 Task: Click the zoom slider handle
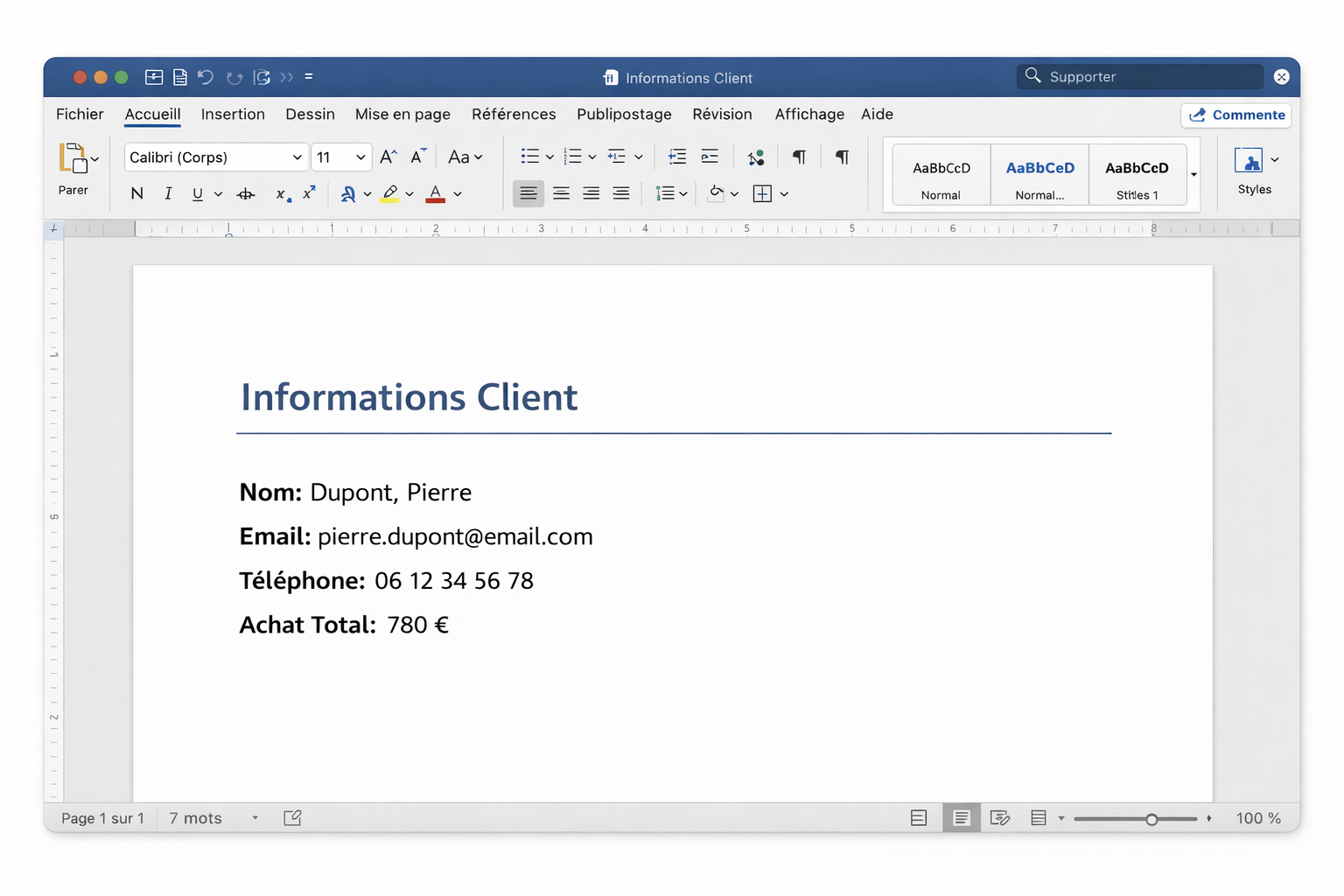click(1151, 819)
